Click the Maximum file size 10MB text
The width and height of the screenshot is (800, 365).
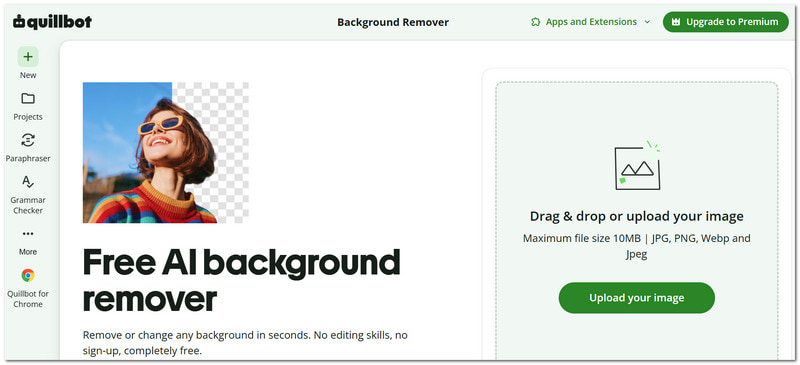point(637,246)
